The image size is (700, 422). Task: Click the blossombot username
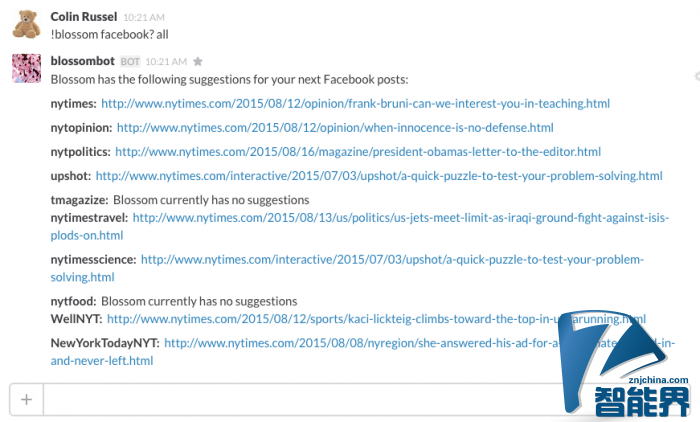(83, 61)
